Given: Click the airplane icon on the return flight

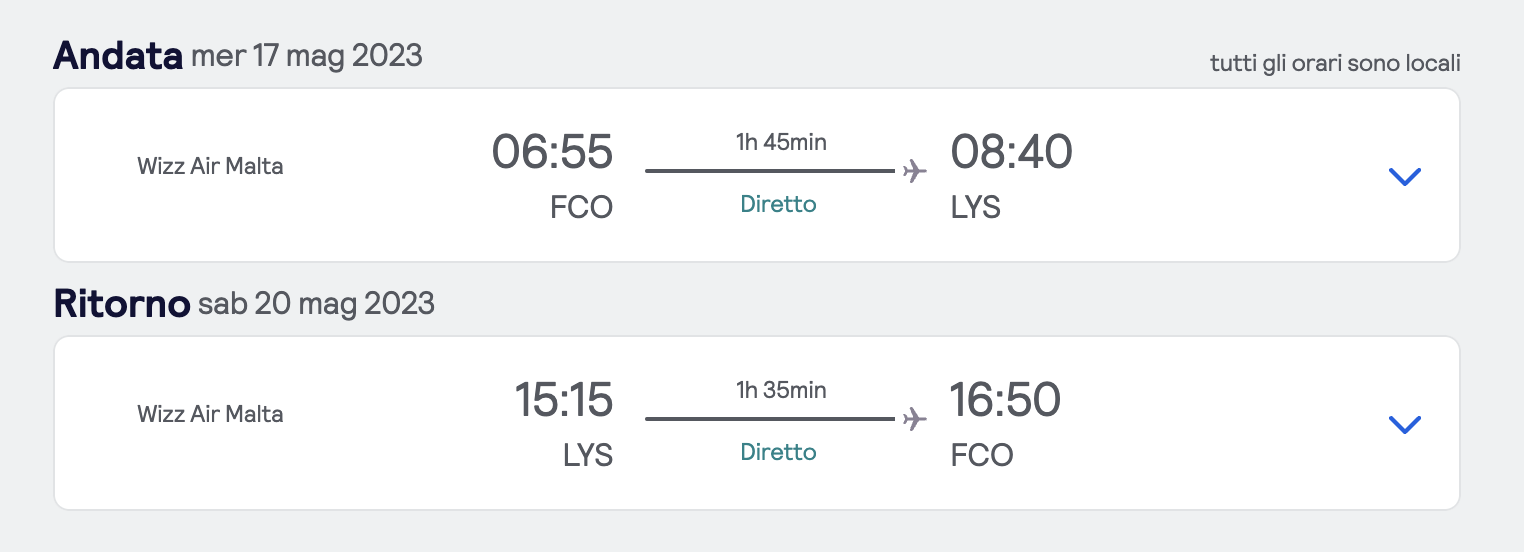Looking at the screenshot, I should (x=914, y=418).
